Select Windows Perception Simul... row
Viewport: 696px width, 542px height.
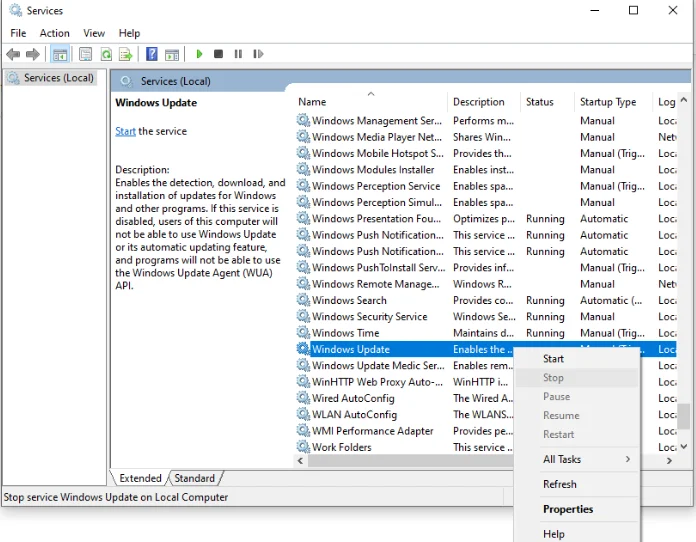click(486, 202)
